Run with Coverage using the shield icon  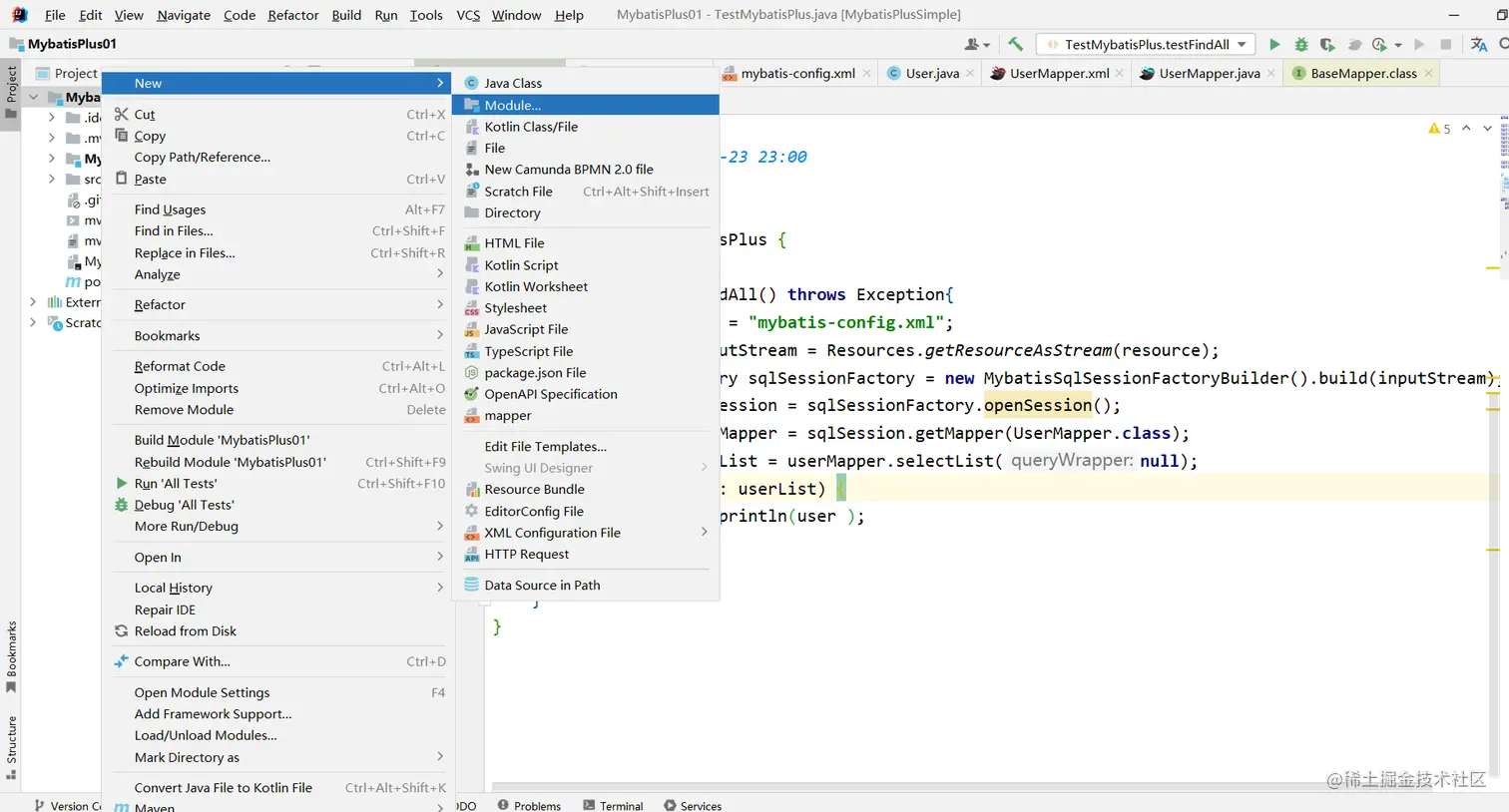pos(1326,44)
